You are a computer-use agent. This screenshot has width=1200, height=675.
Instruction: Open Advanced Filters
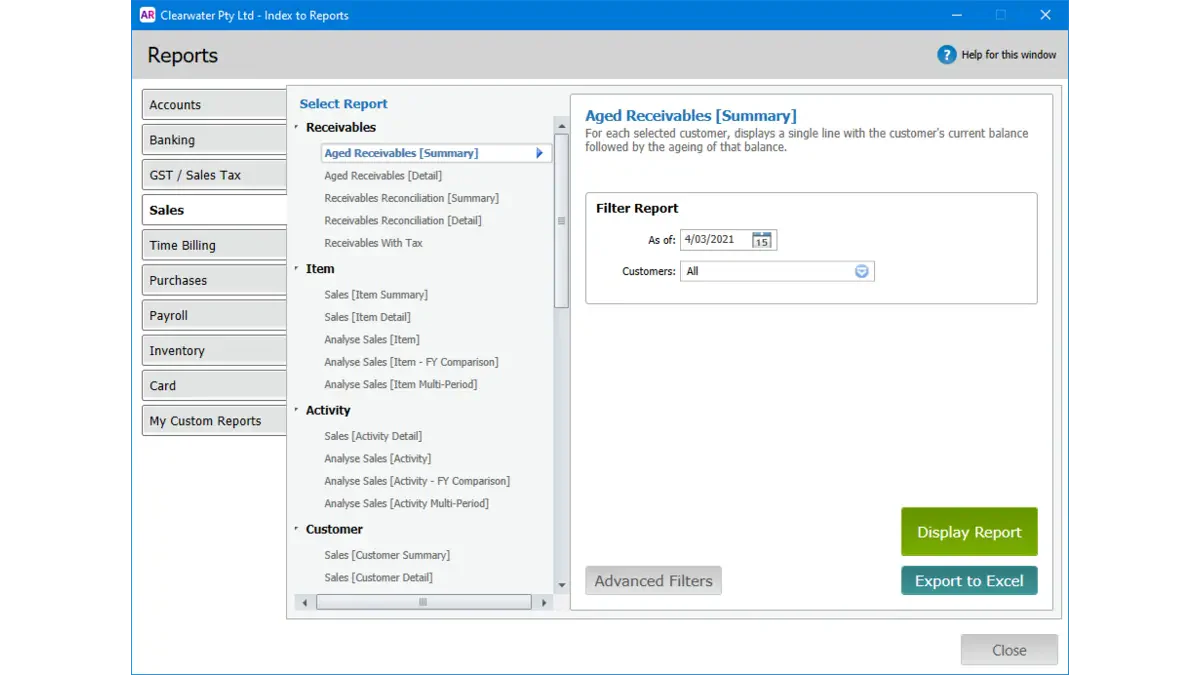point(653,581)
